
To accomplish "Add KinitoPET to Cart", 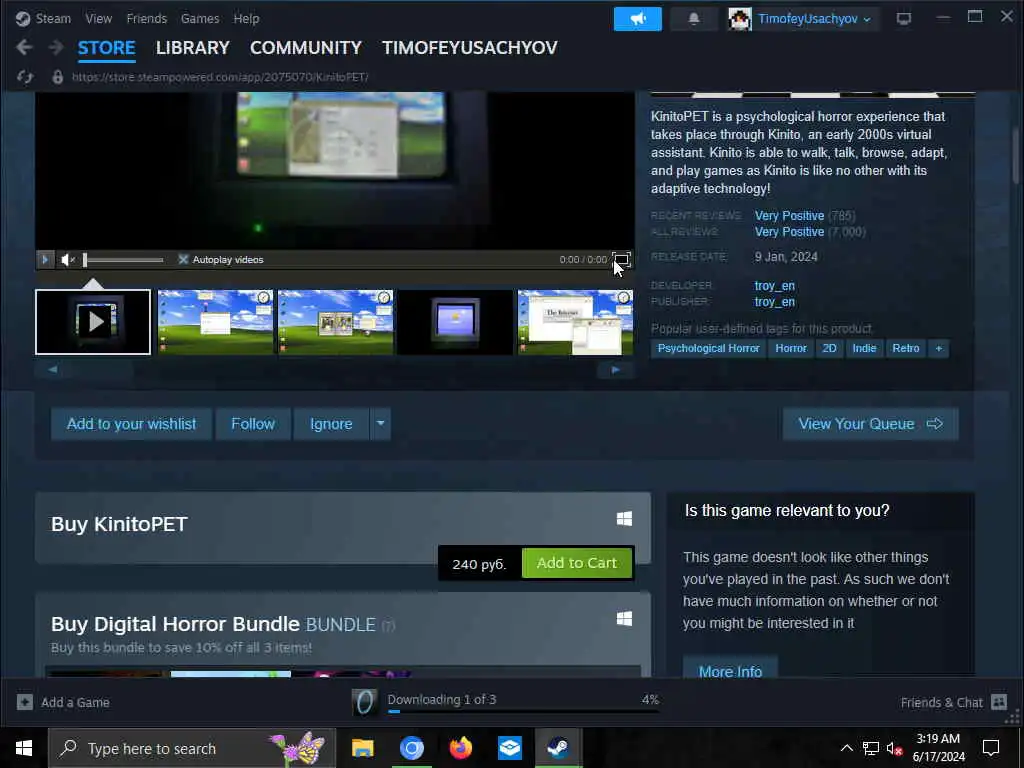I will click(577, 563).
